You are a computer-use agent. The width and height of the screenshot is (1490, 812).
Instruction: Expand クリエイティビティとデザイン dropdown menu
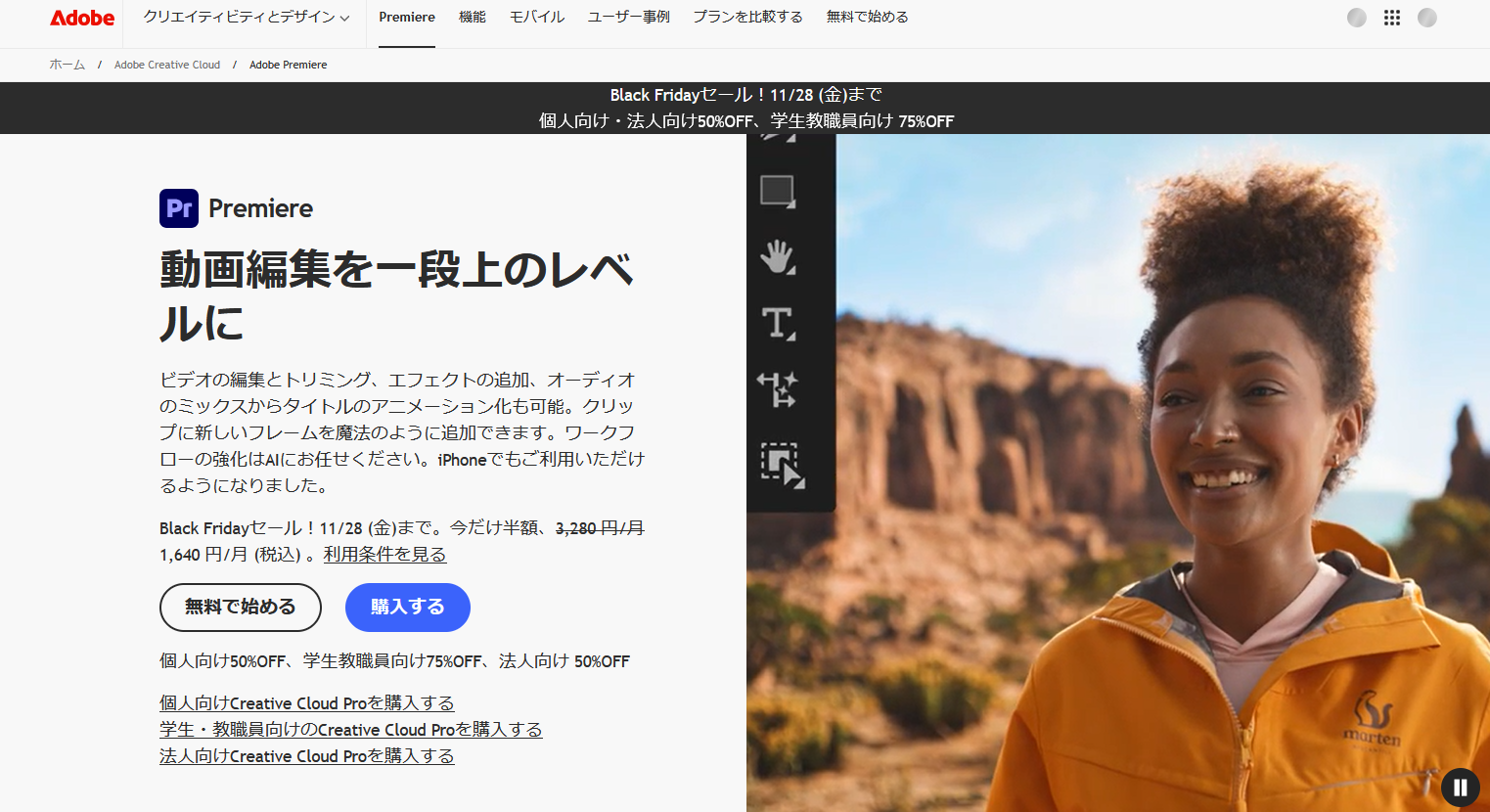point(246,18)
